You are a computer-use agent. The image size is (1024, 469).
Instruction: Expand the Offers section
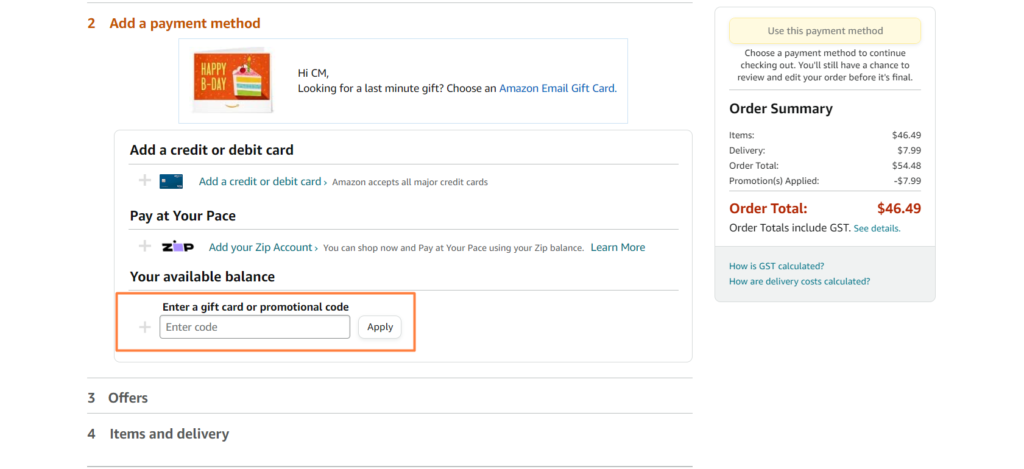tap(127, 398)
